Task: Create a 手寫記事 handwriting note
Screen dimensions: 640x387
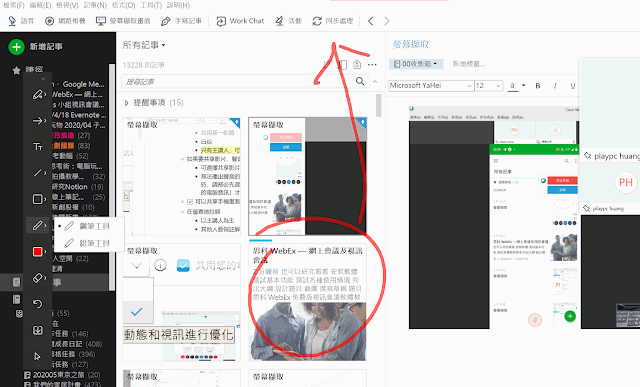Action: tap(181, 21)
